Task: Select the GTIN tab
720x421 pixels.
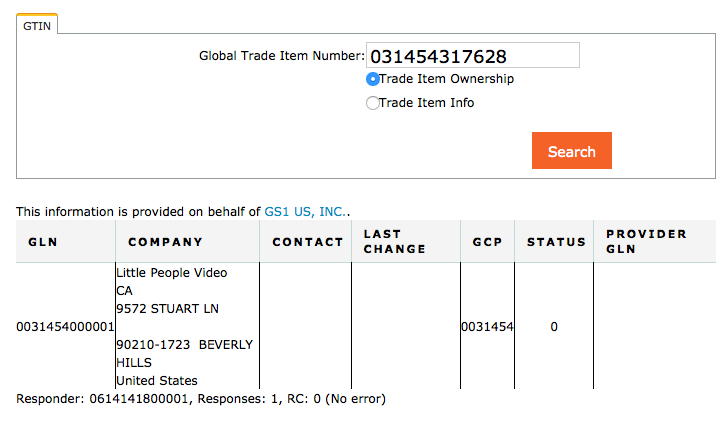Action: [x=38, y=27]
